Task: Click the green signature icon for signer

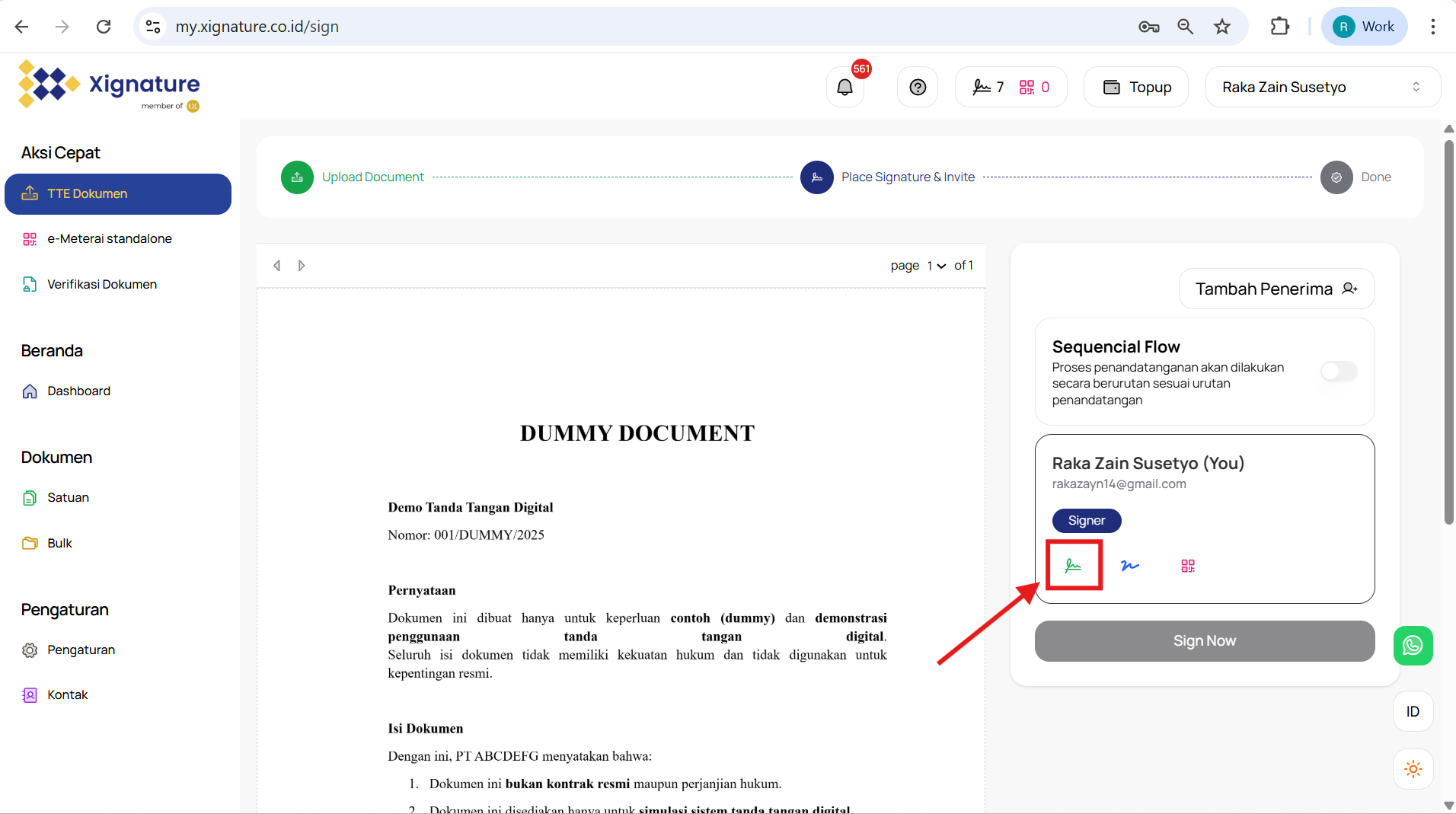Action: (x=1073, y=565)
